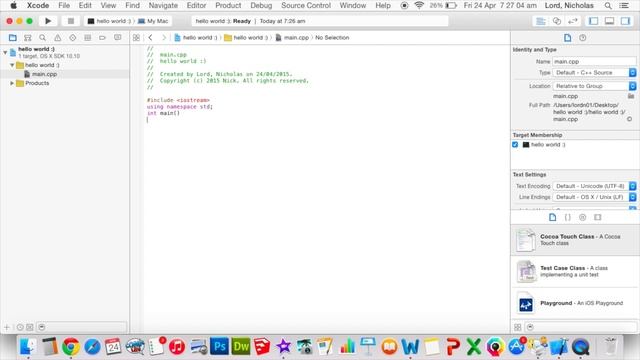Image resolution: width=640 pixels, height=360 pixels.
Task: Open the Editor menu
Action: [x=196, y=5]
